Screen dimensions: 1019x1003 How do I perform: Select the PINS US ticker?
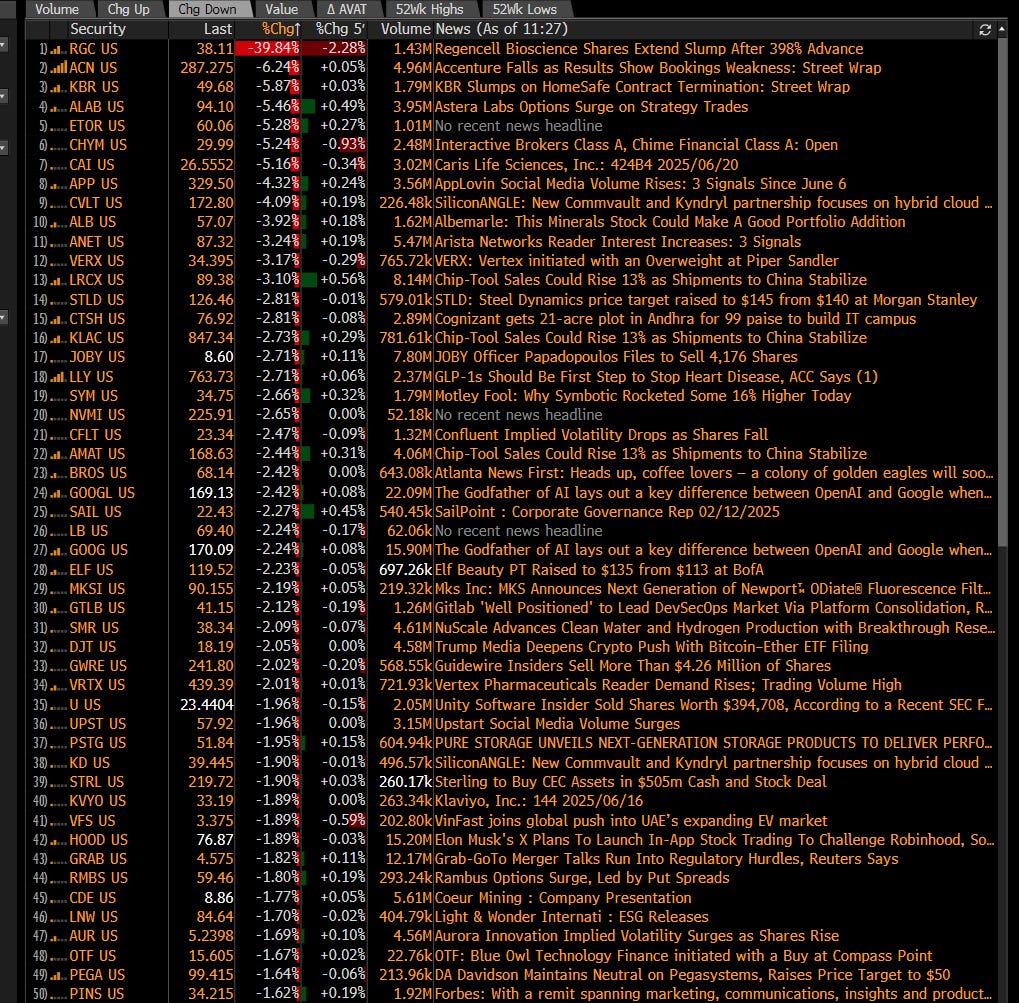[x=96, y=995]
